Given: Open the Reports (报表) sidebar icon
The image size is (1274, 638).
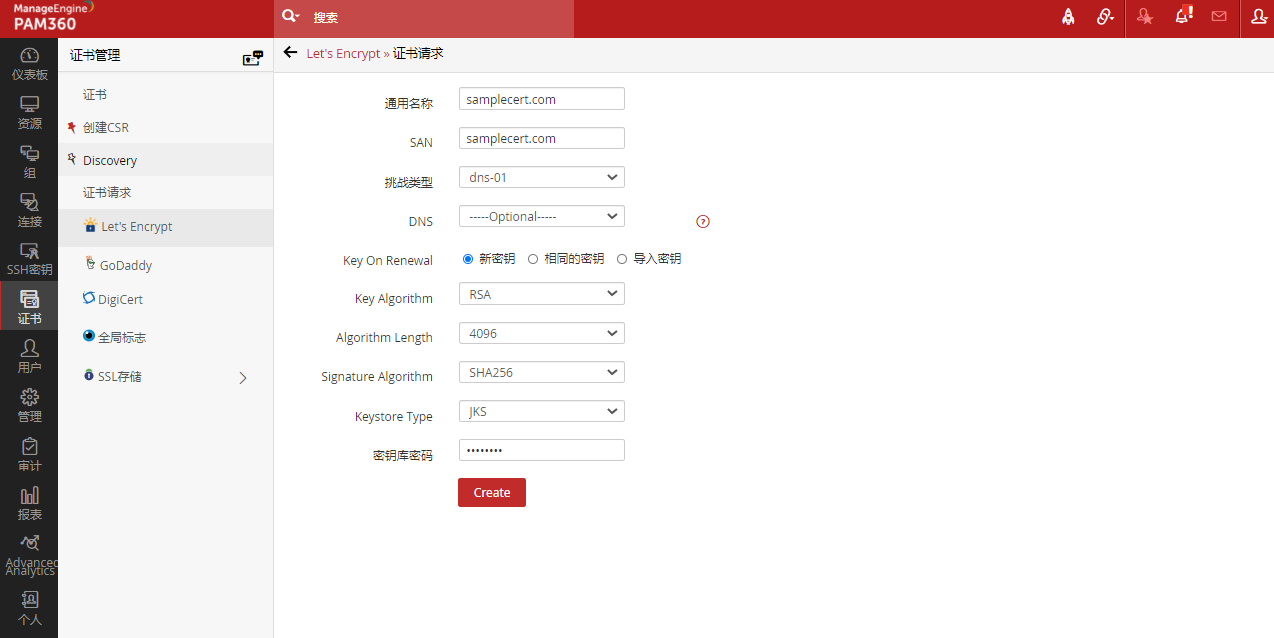Looking at the screenshot, I should [x=29, y=503].
